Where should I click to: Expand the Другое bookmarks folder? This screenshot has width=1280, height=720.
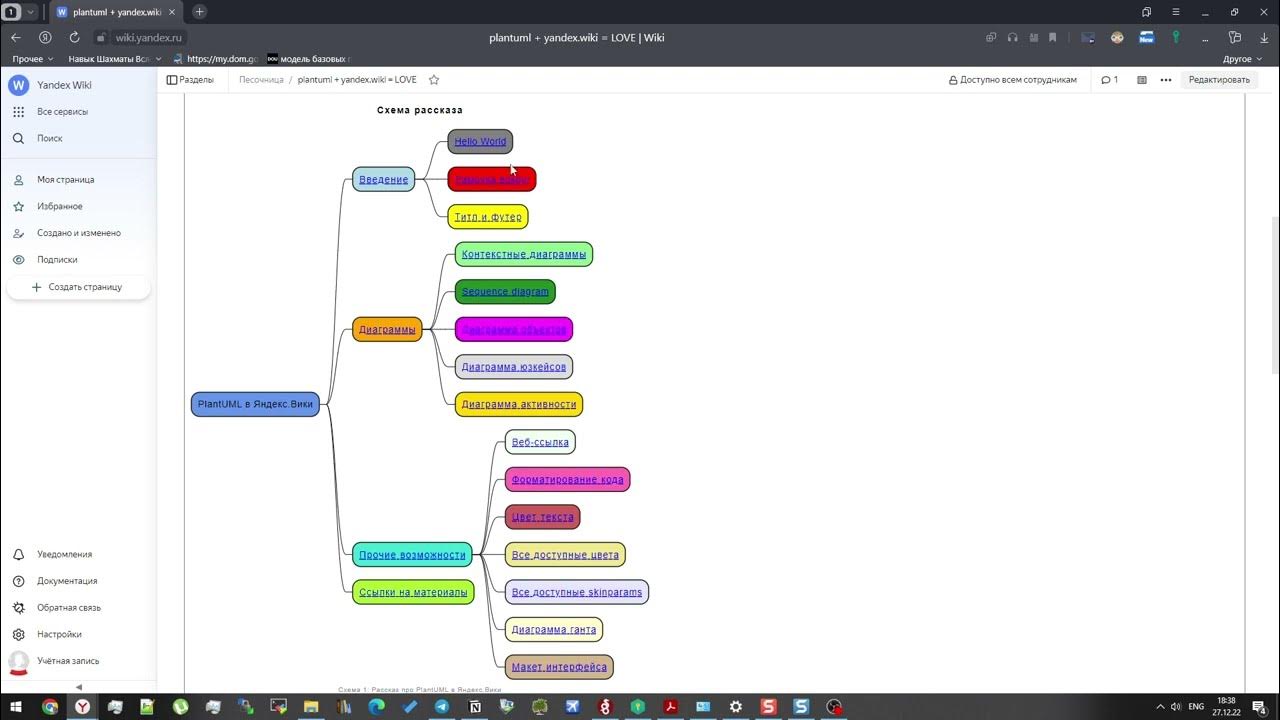point(1242,59)
